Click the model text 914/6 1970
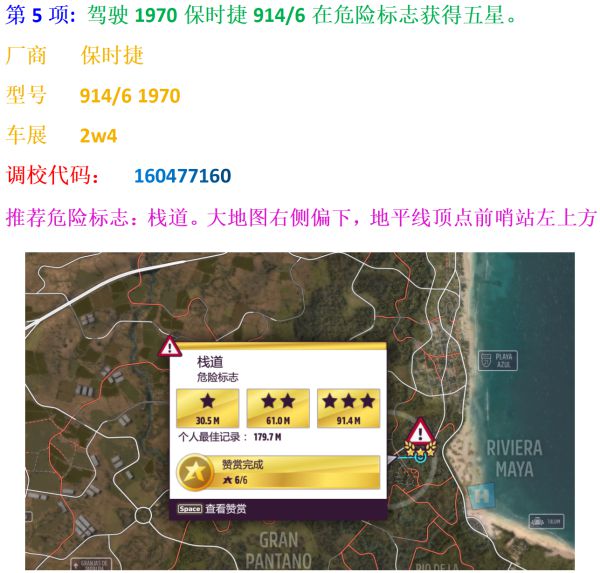This screenshot has width=600, height=573. (130, 96)
